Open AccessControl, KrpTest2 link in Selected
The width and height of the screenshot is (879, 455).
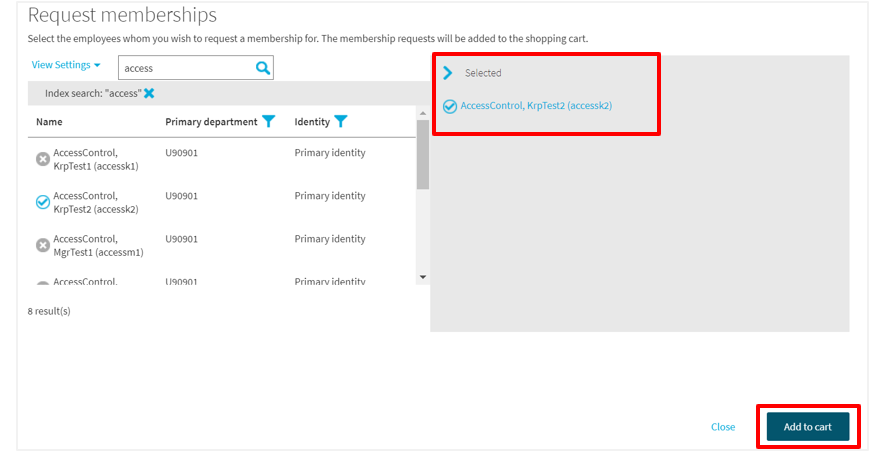coord(536,106)
